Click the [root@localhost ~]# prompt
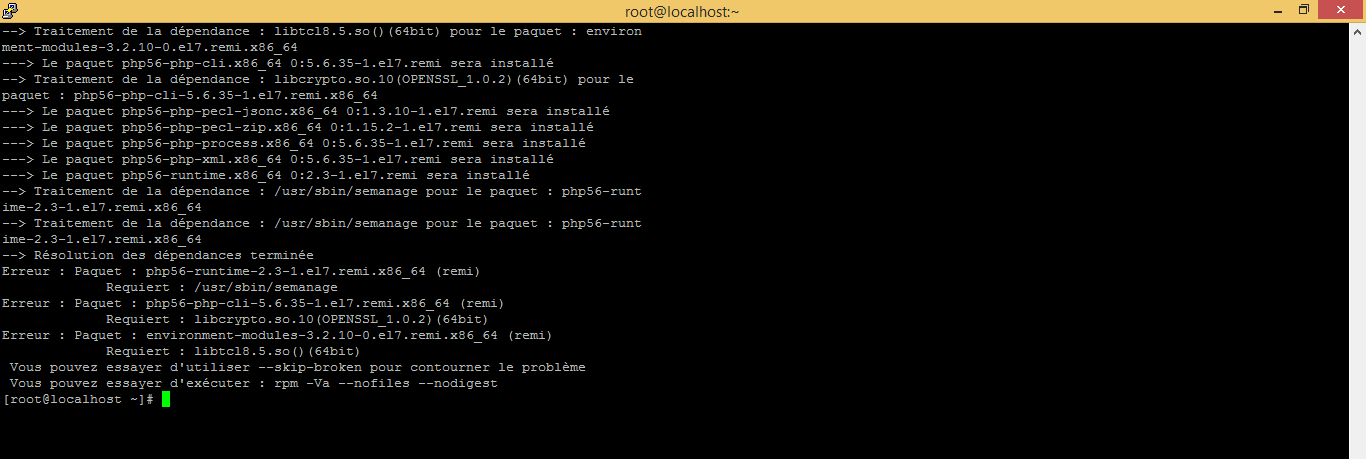 (x=78, y=399)
